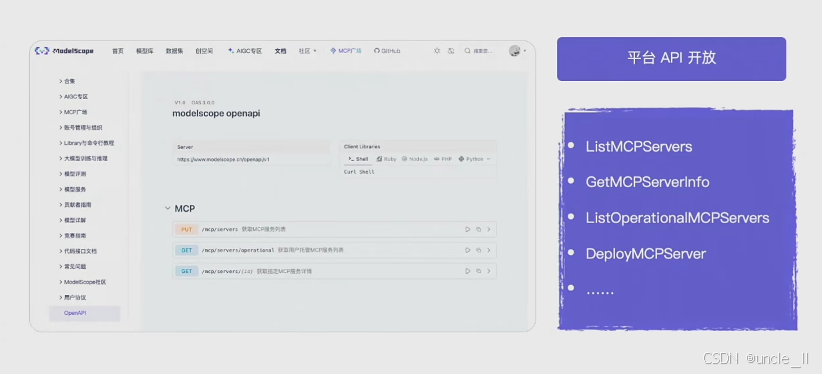Expand AIGC专区 in the docs sidebar
The height and width of the screenshot is (374, 822).
[73, 97]
